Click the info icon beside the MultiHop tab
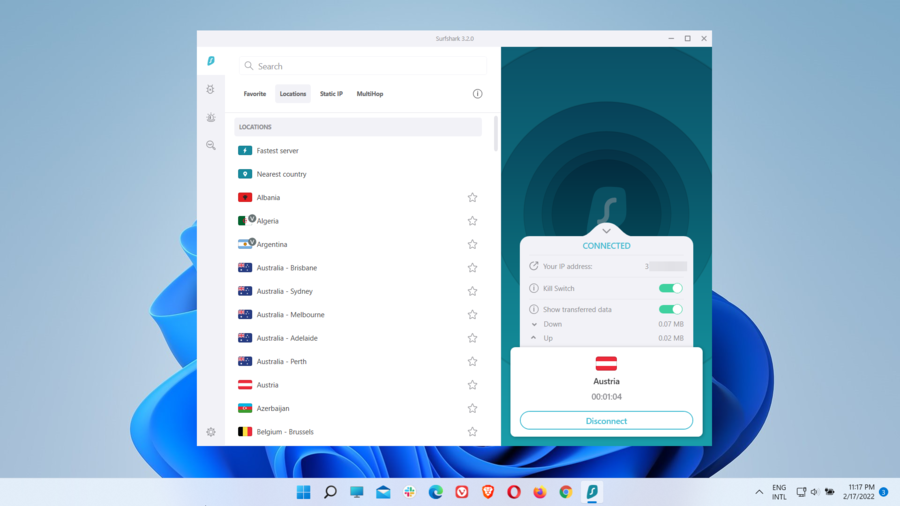 (x=477, y=94)
